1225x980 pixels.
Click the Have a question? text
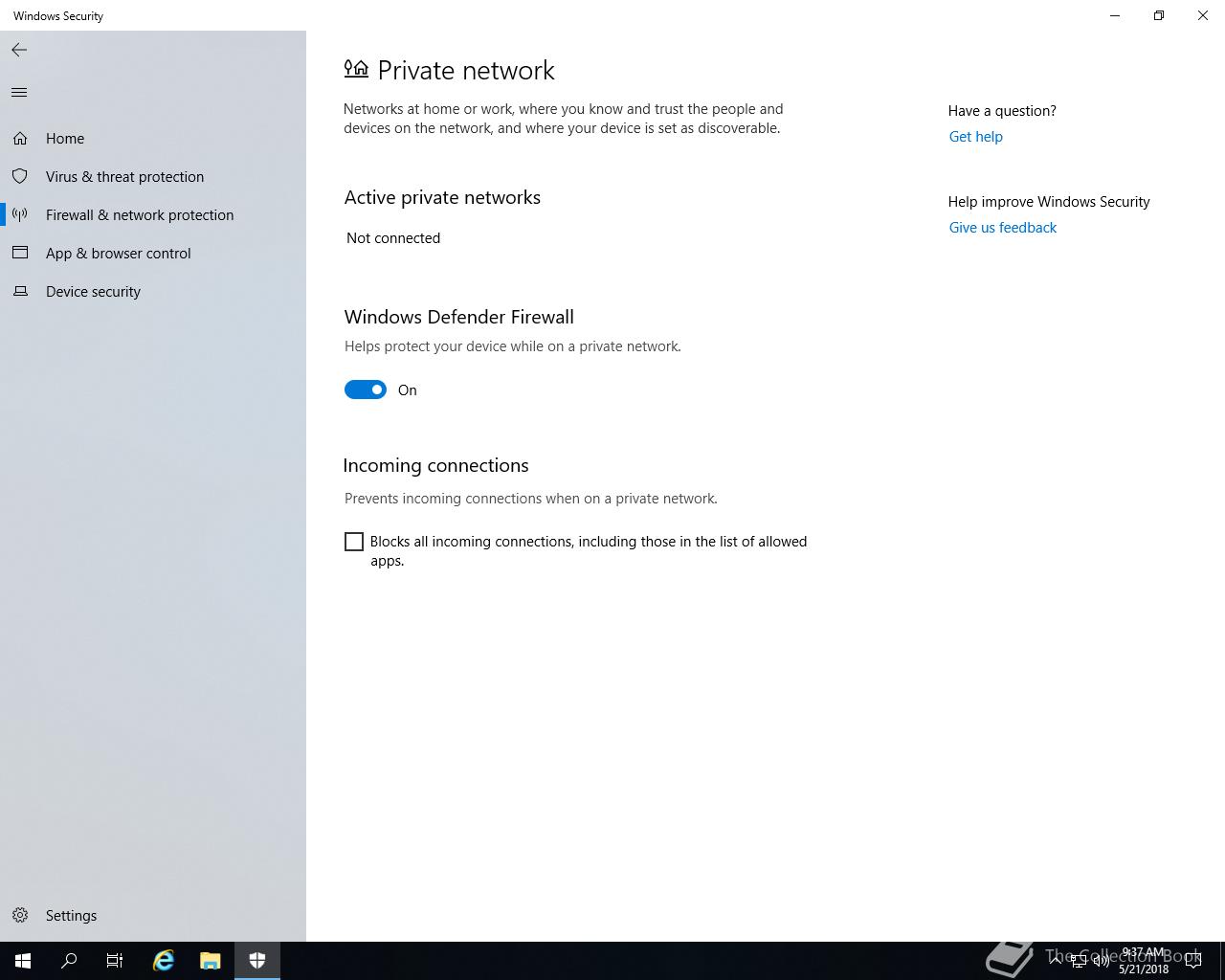click(x=1002, y=111)
